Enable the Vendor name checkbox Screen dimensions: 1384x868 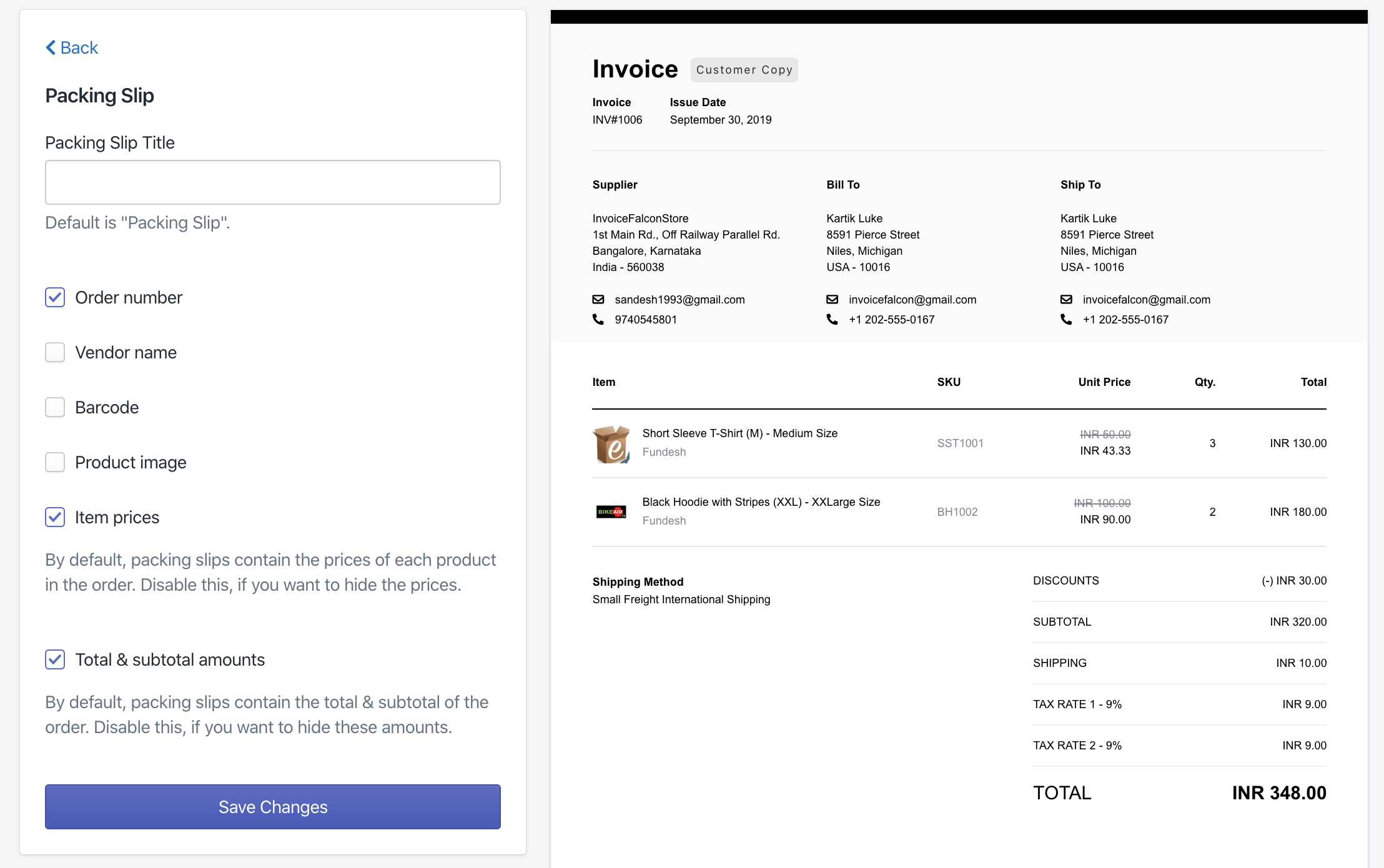[55, 352]
